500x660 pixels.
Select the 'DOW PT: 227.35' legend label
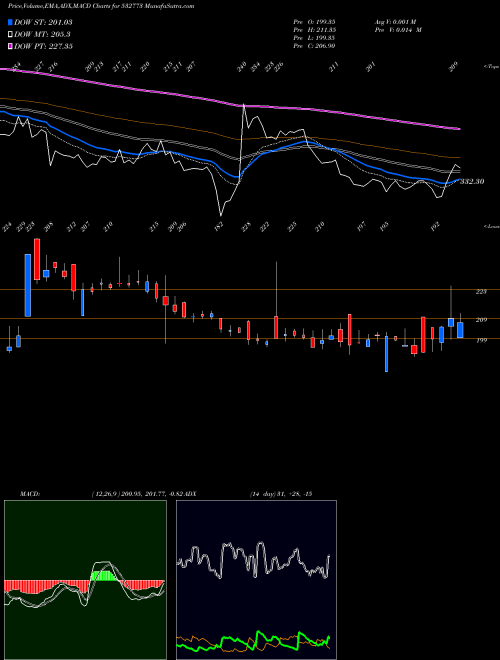[x=43, y=46]
